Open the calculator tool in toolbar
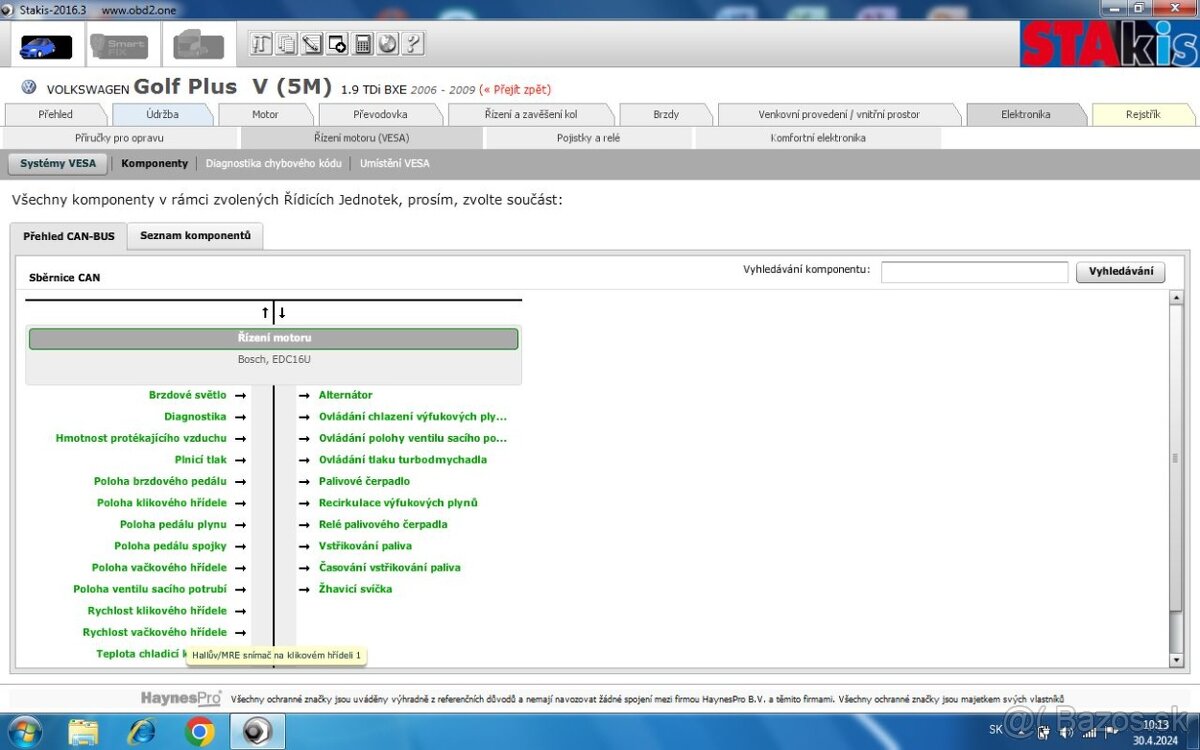The height and width of the screenshot is (750, 1200). 363,44
